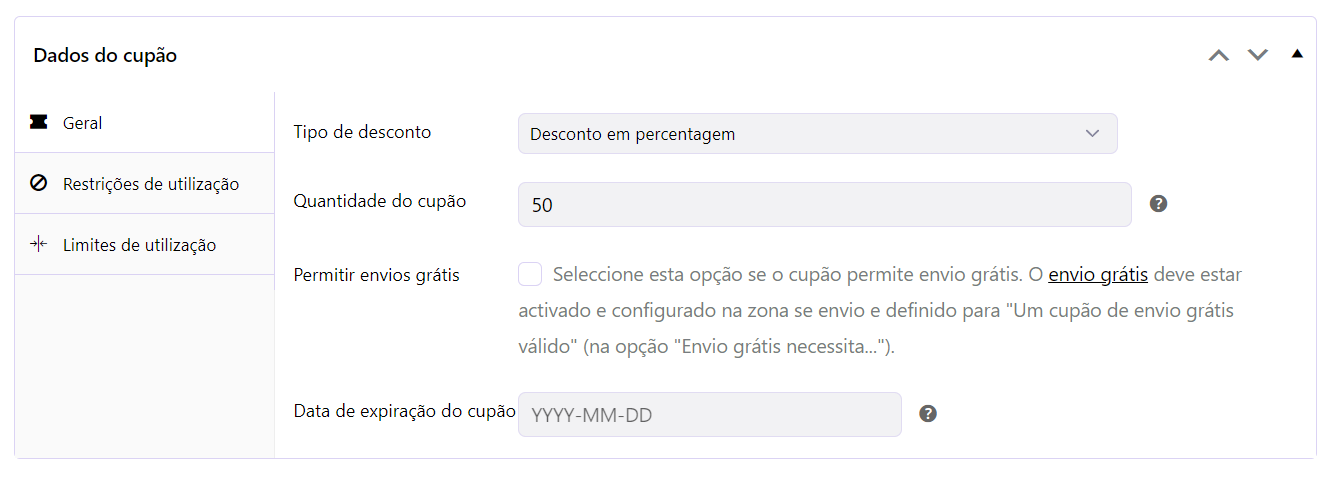Click the YYYY-MM-DD expiration date field
1339x503 pixels.
[x=709, y=414]
